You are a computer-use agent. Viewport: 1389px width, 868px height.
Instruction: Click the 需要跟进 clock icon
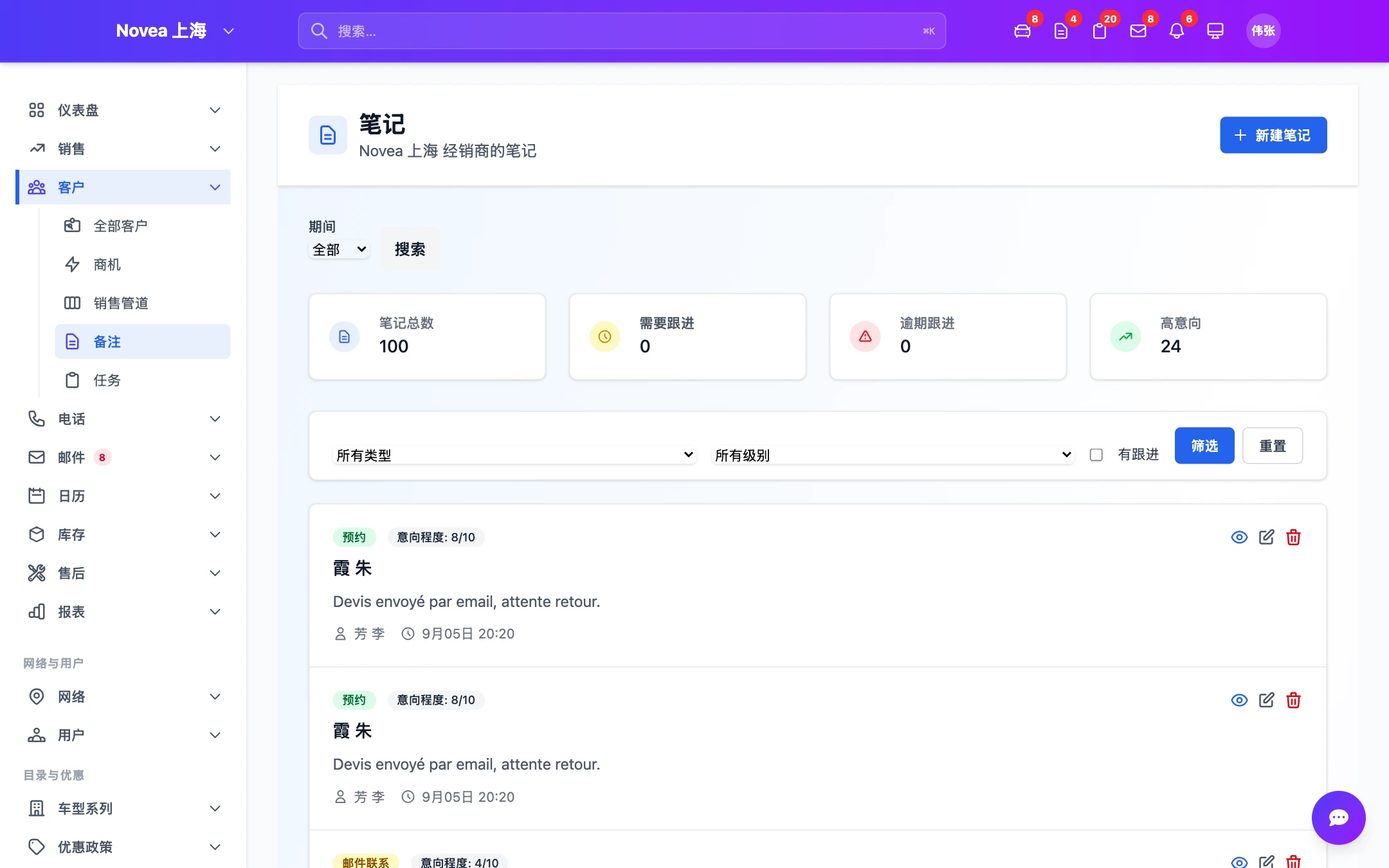604,336
